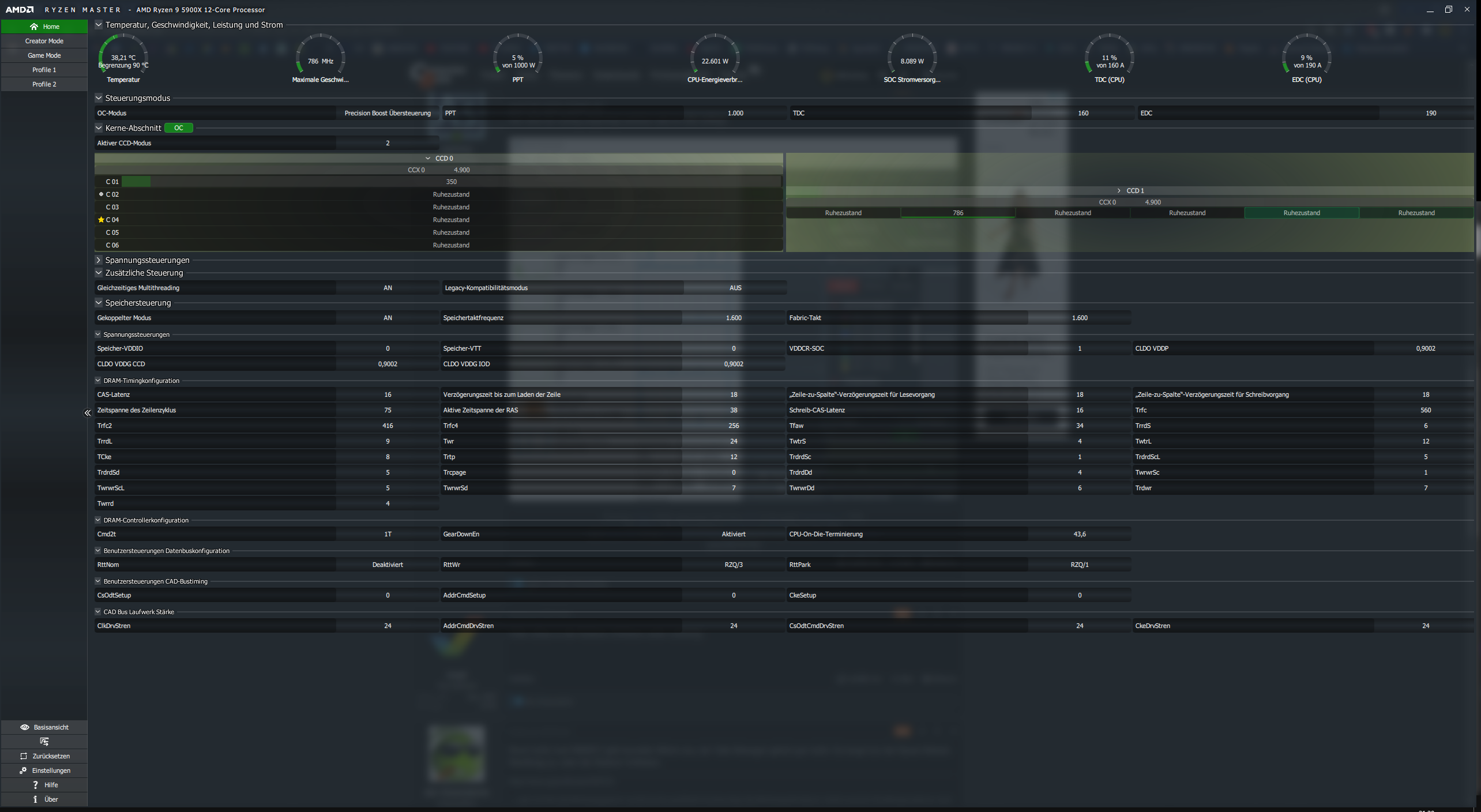This screenshot has height=812, width=1481.
Task: Toggle the green OC badge in Kerne-Abschnitt
Action: (178, 128)
